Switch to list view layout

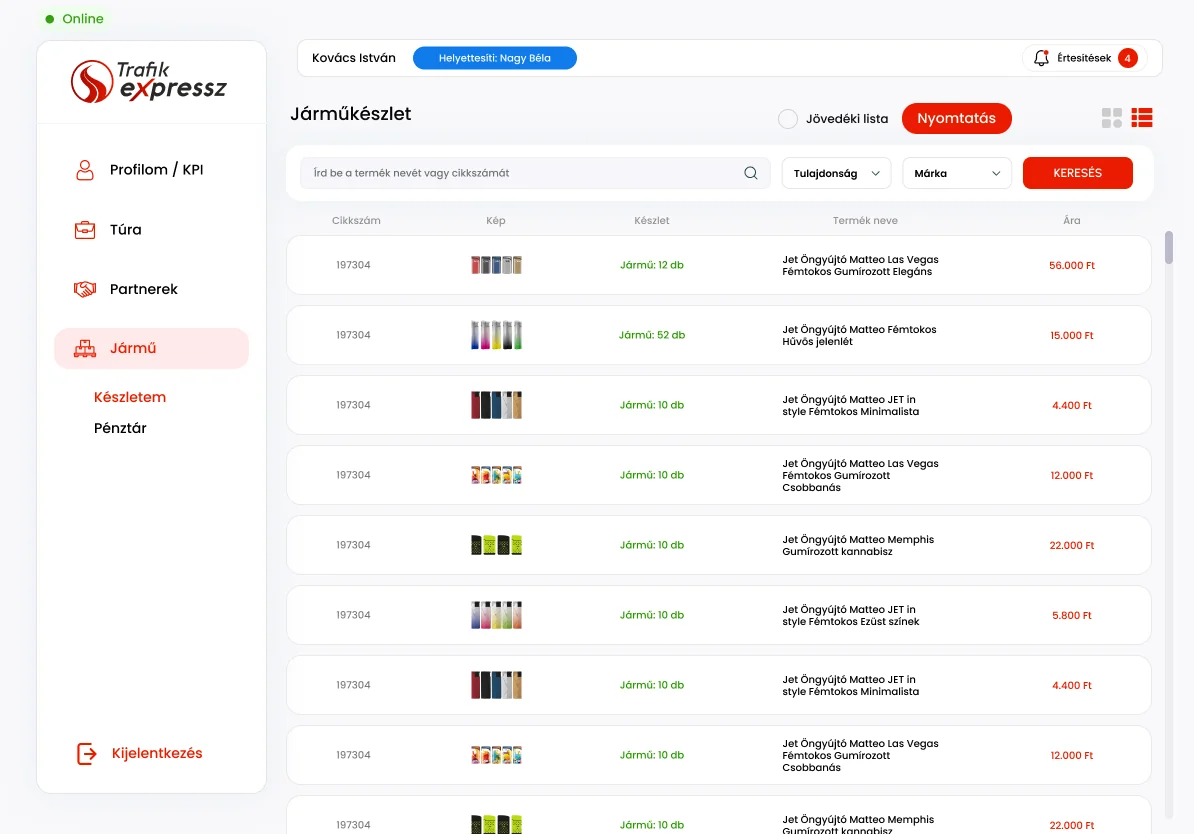[1141, 117]
